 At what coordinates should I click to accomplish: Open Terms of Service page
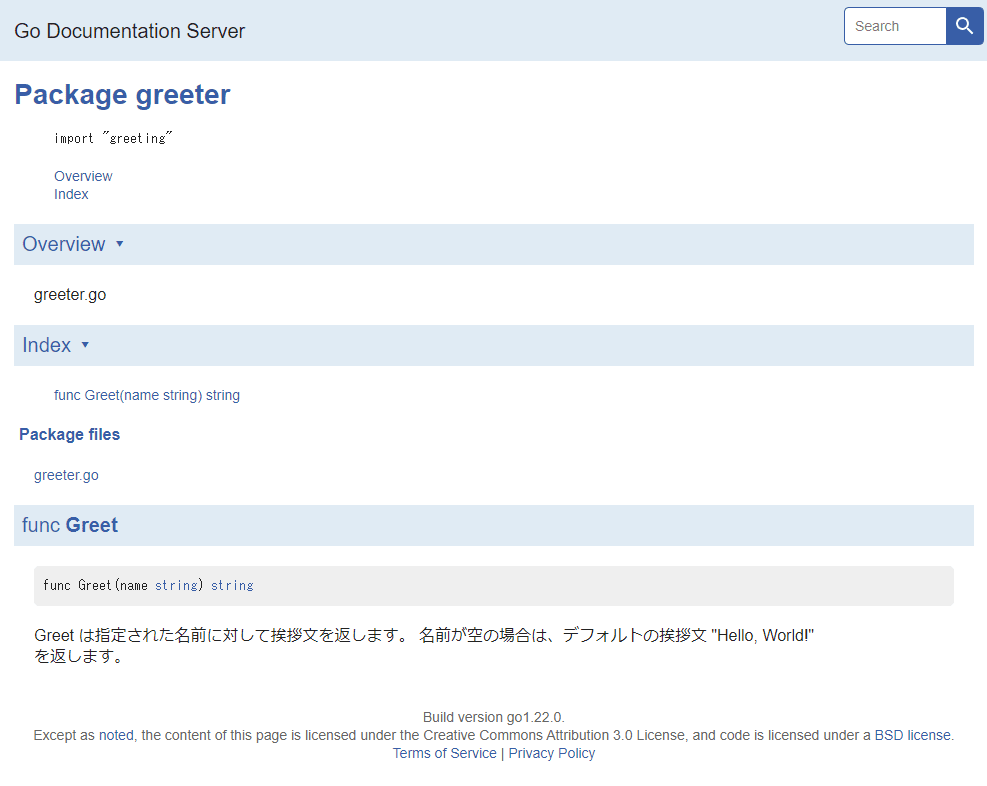(x=444, y=753)
